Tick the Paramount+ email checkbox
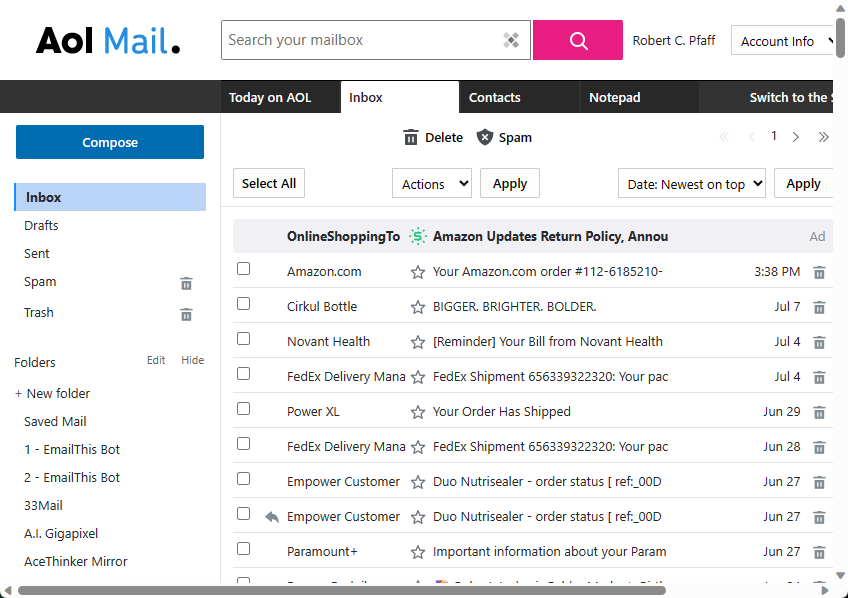This screenshot has width=848, height=598. (x=243, y=548)
